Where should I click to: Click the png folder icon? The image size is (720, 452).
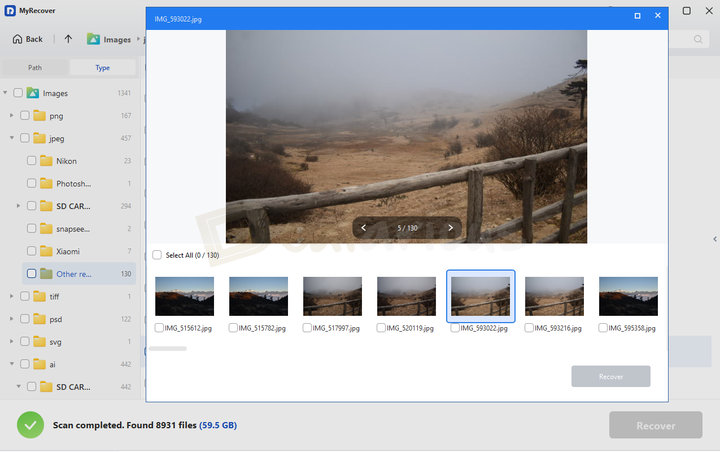pyautogui.click(x=39, y=115)
